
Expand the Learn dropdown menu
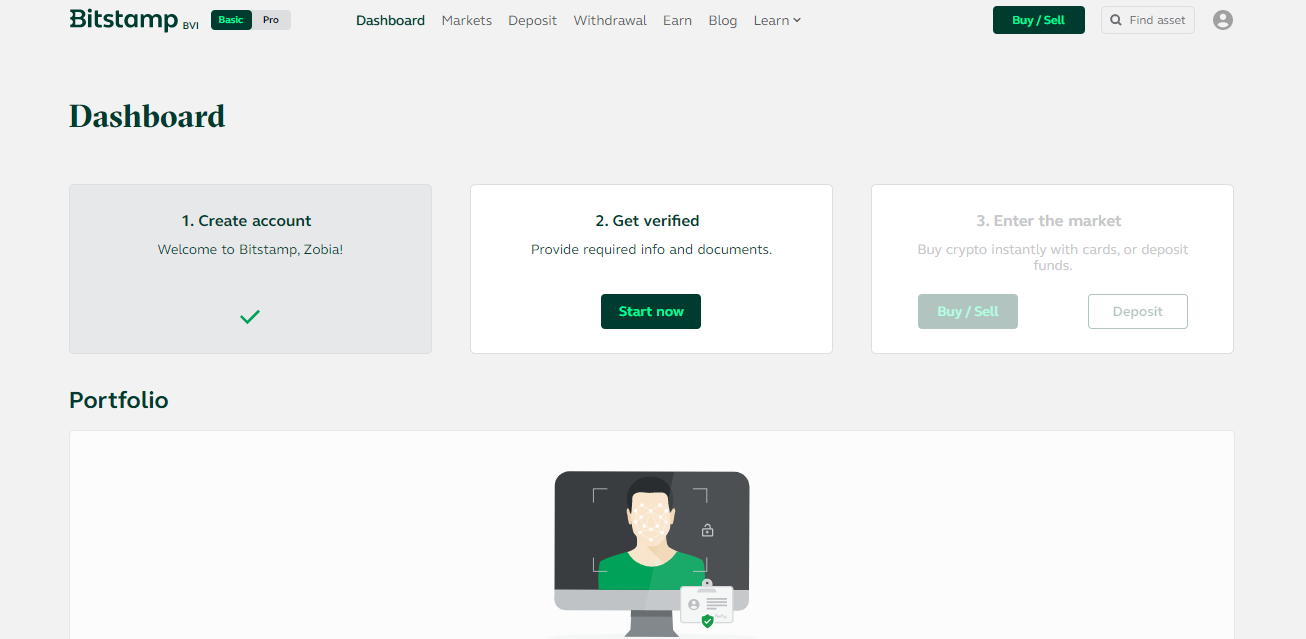(777, 20)
